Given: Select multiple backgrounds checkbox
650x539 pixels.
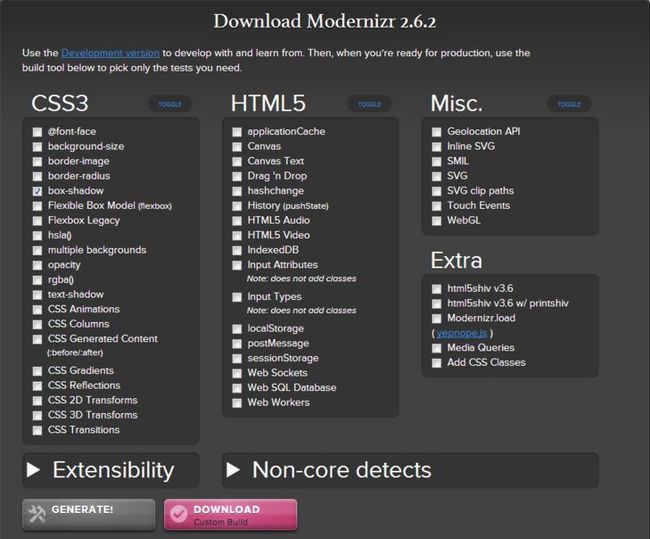Looking at the screenshot, I should [x=37, y=250].
